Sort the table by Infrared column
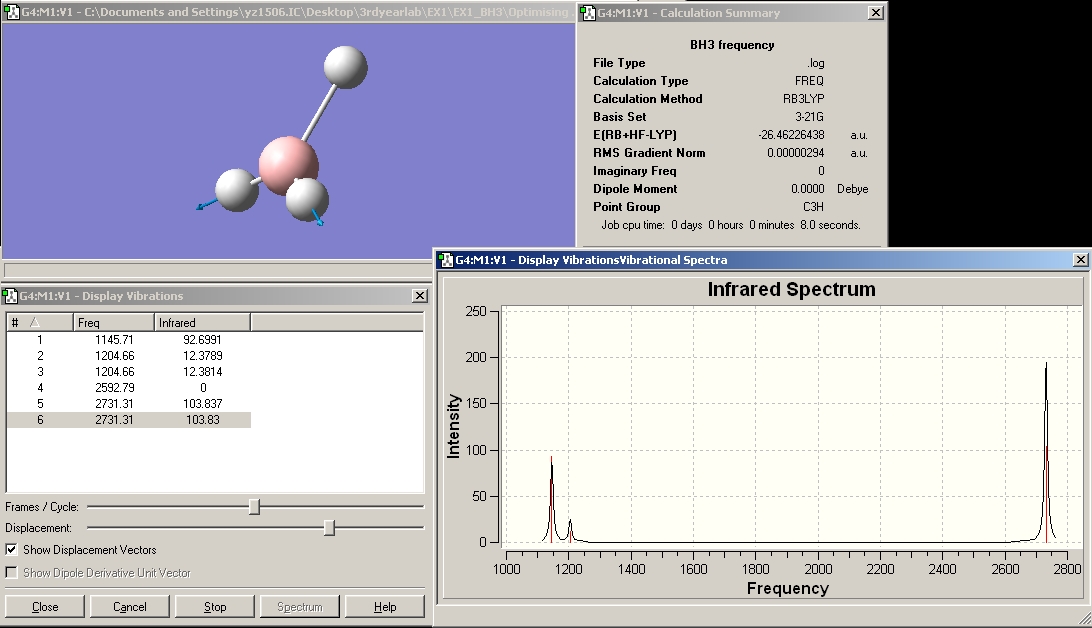The height and width of the screenshot is (628, 1092). click(202, 322)
